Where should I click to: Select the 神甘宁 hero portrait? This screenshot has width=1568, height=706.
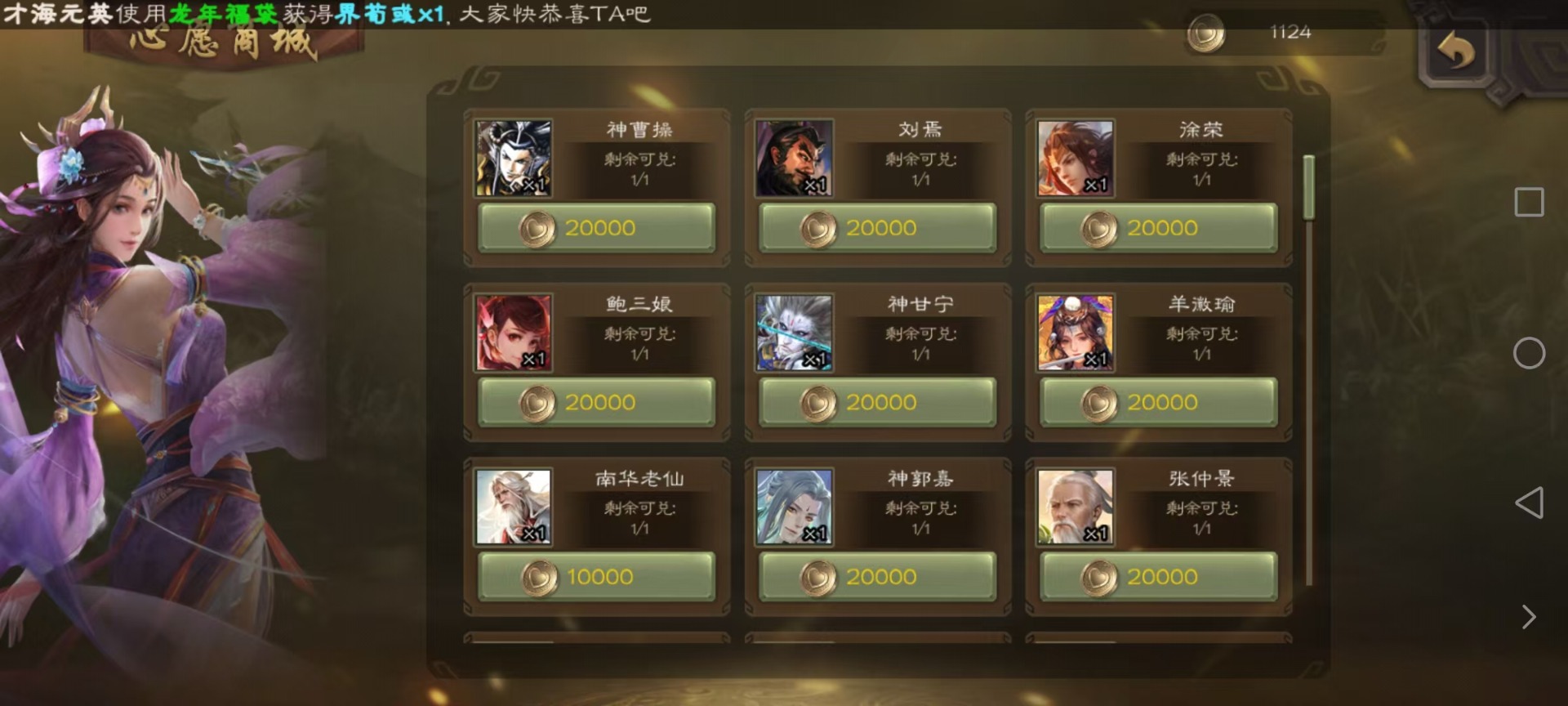(795, 333)
